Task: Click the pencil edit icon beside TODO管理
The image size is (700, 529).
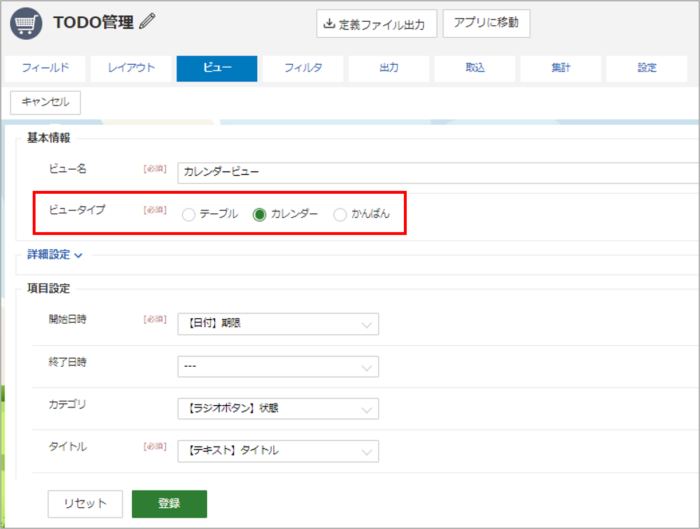Action: click(x=147, y=21)
